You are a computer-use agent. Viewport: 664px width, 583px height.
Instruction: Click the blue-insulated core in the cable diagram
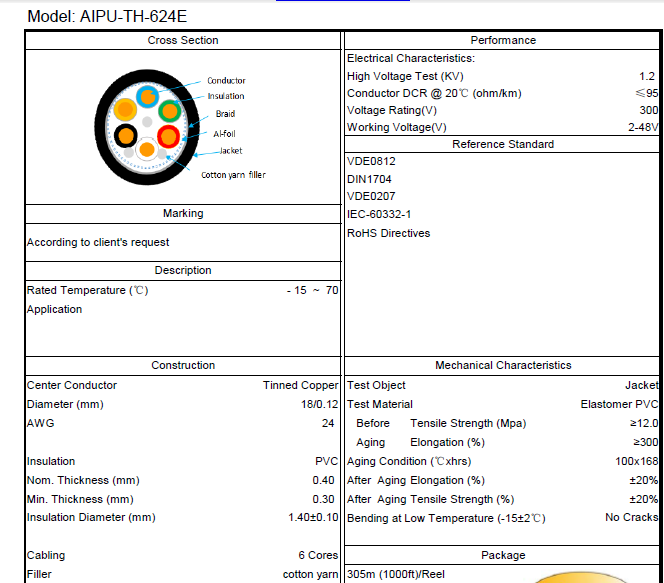(148, 96)
